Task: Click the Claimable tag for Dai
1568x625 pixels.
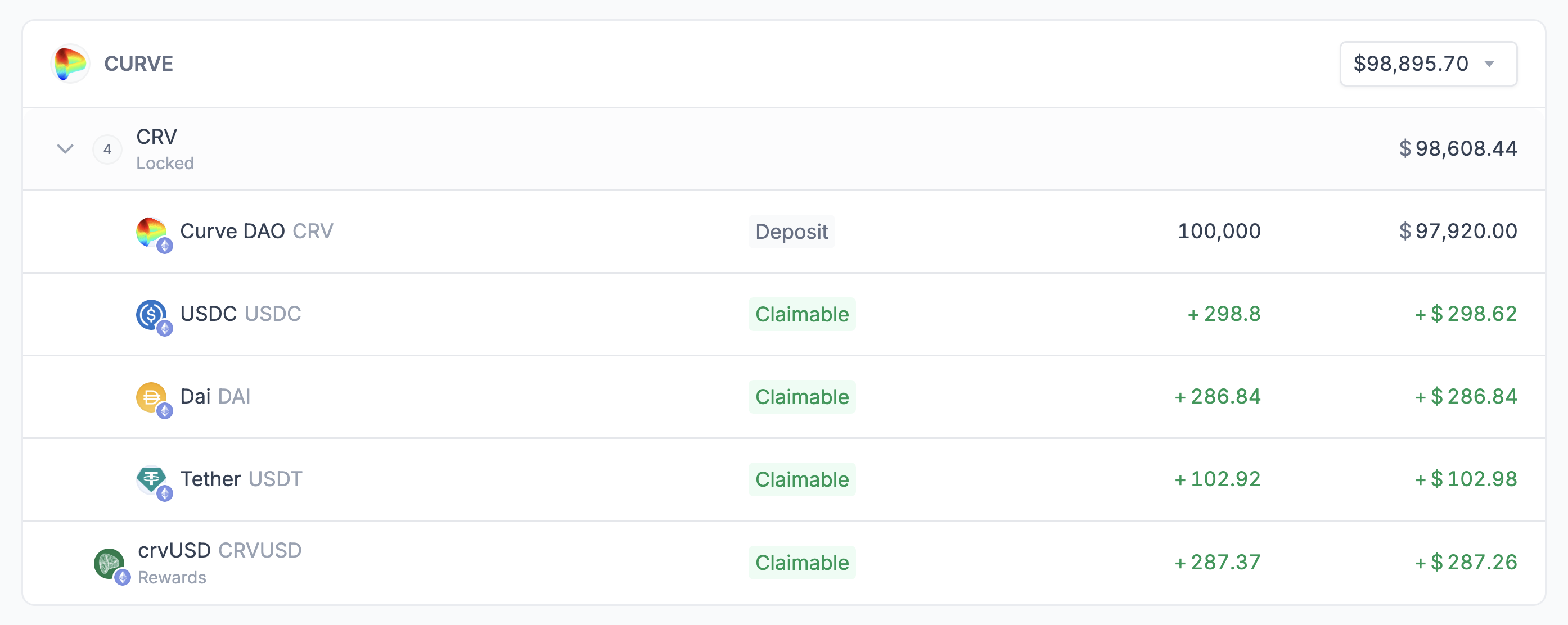Action: (x=801, y=397)
